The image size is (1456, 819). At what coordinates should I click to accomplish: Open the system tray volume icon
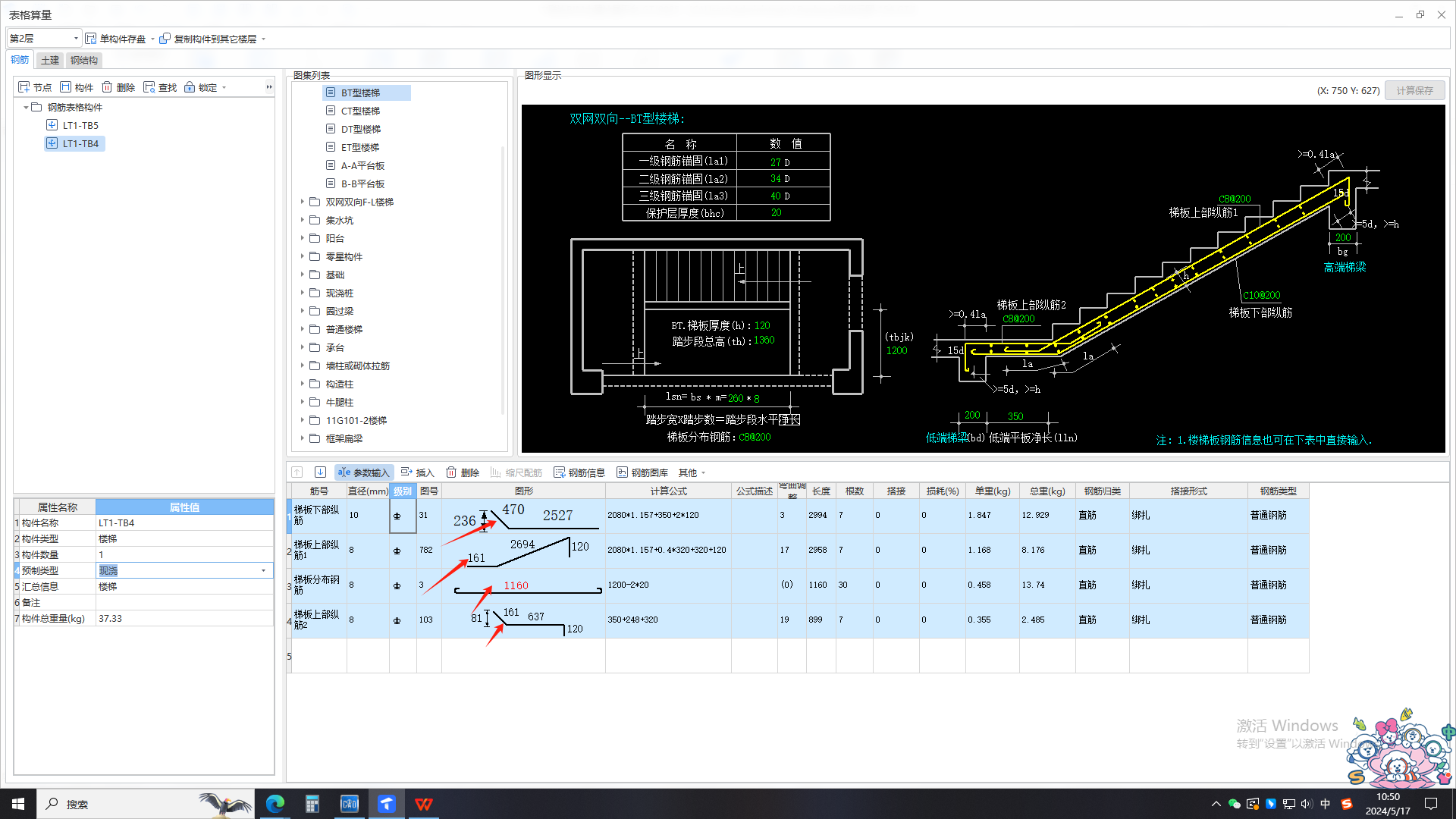click(1307, 804)
